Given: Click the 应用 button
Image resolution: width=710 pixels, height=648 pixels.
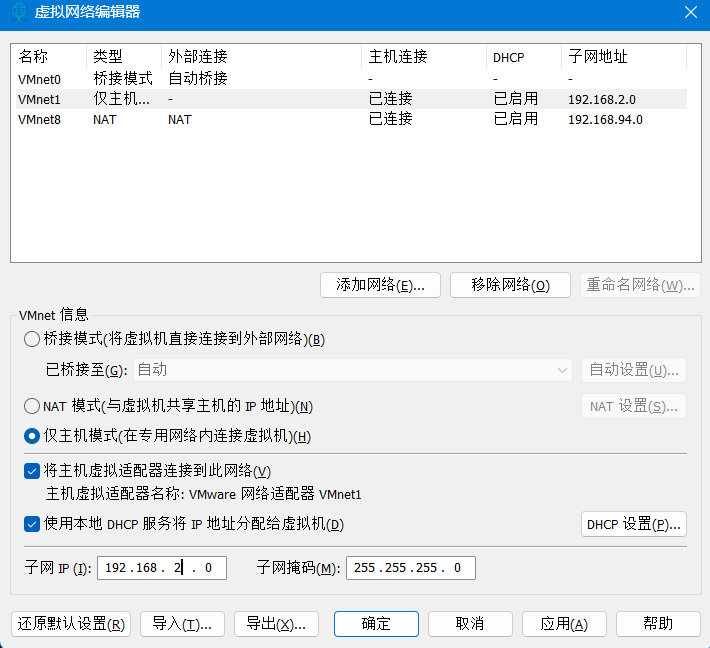Looking at the screenshot, I should (564, 624).
